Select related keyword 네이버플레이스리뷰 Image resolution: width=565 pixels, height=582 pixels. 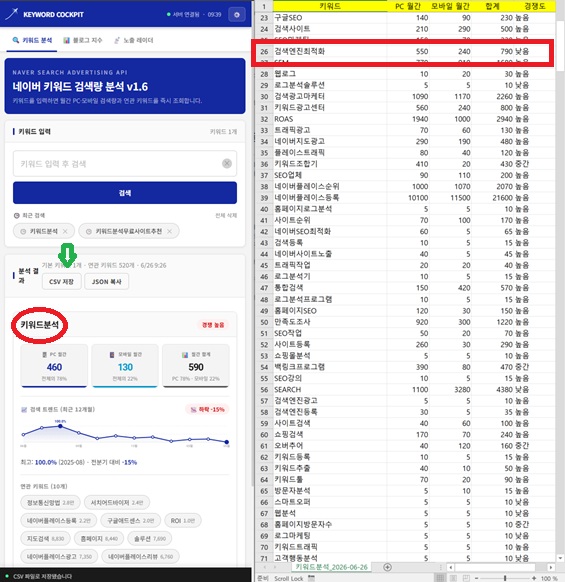(x=140, y=556)
